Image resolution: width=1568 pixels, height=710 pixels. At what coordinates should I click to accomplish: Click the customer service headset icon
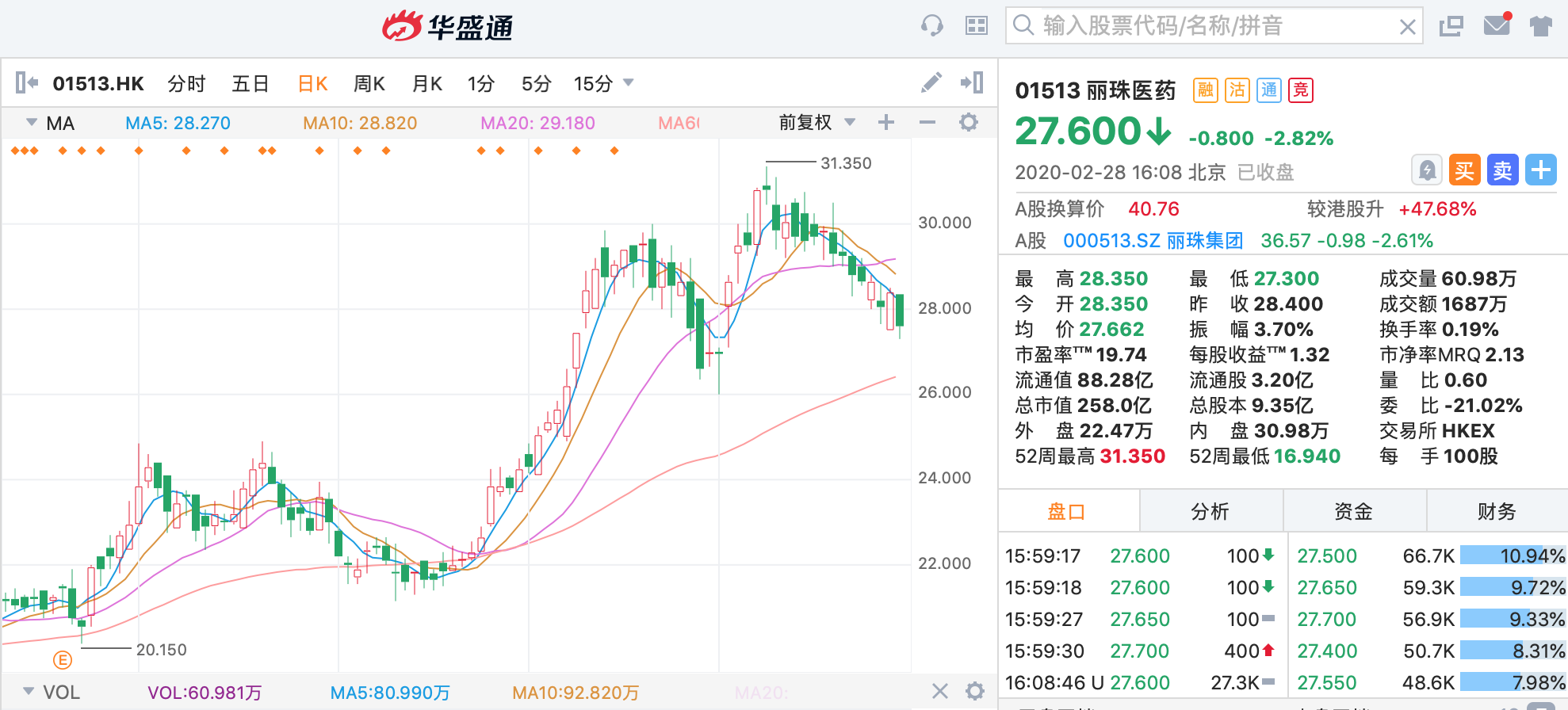(x=932, y=26)
